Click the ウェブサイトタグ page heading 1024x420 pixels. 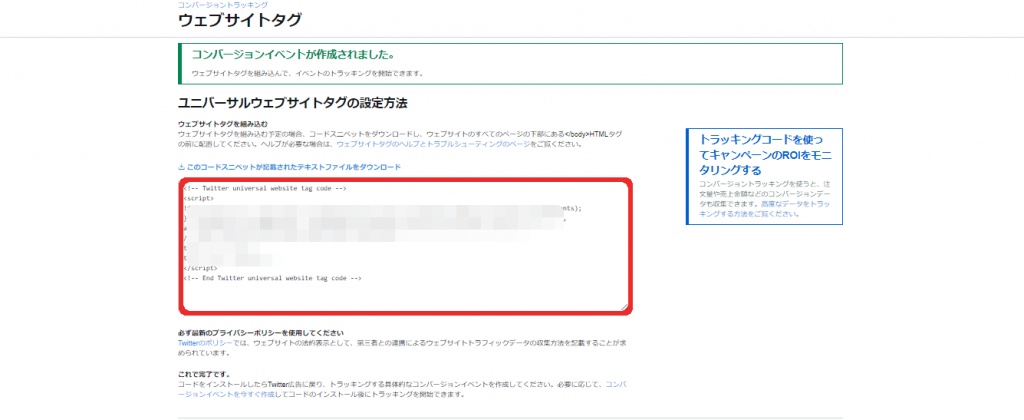tap(240, 20)
